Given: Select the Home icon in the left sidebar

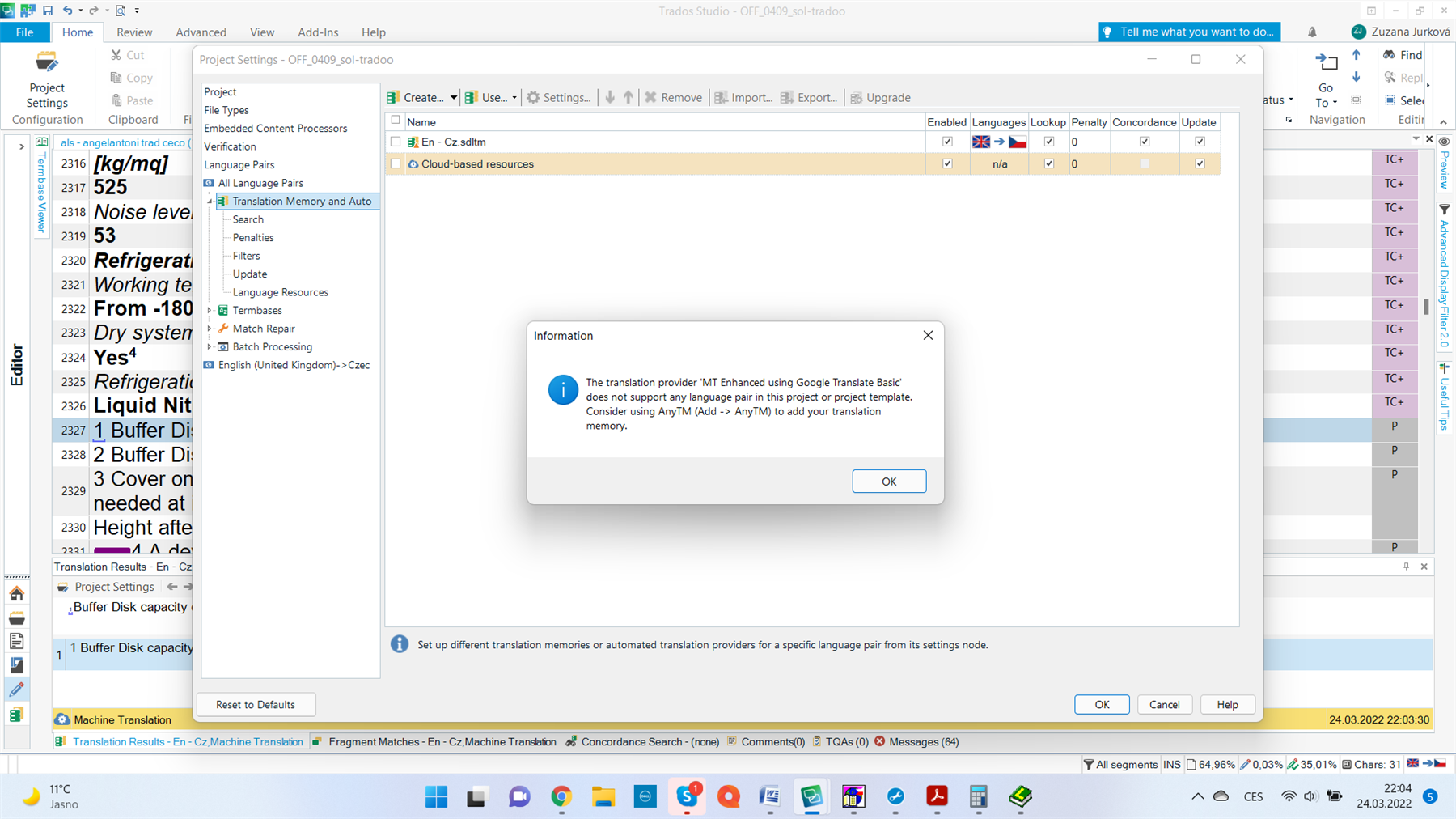Looking at the screenshot, I should pos(16,593).
